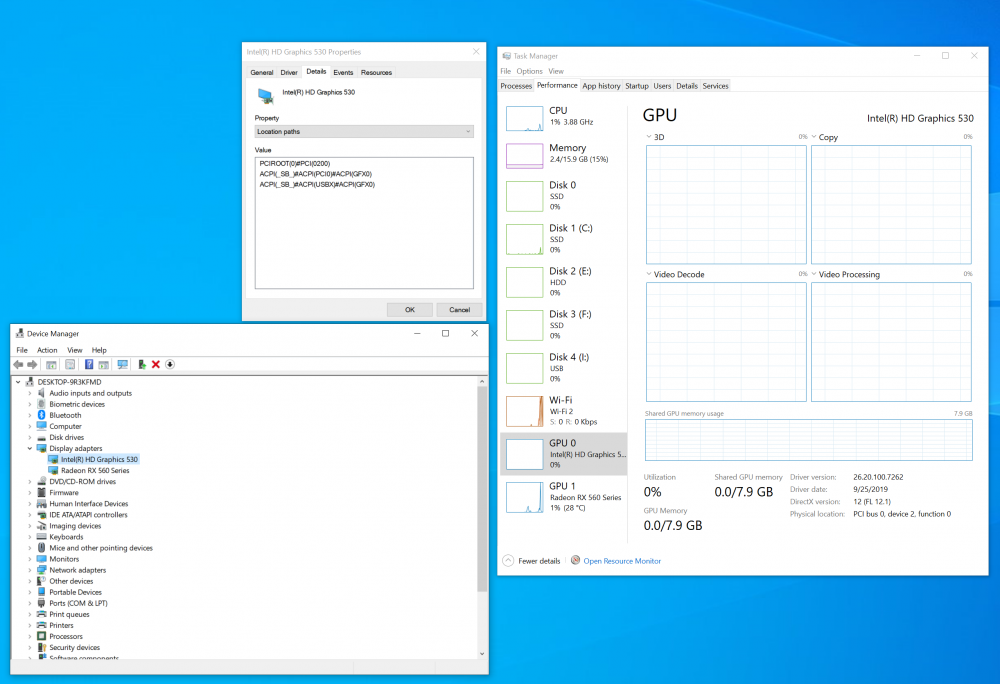1000x684 pixels.
Task: Expand the Print queues node
Action: [x=30, y=615]
